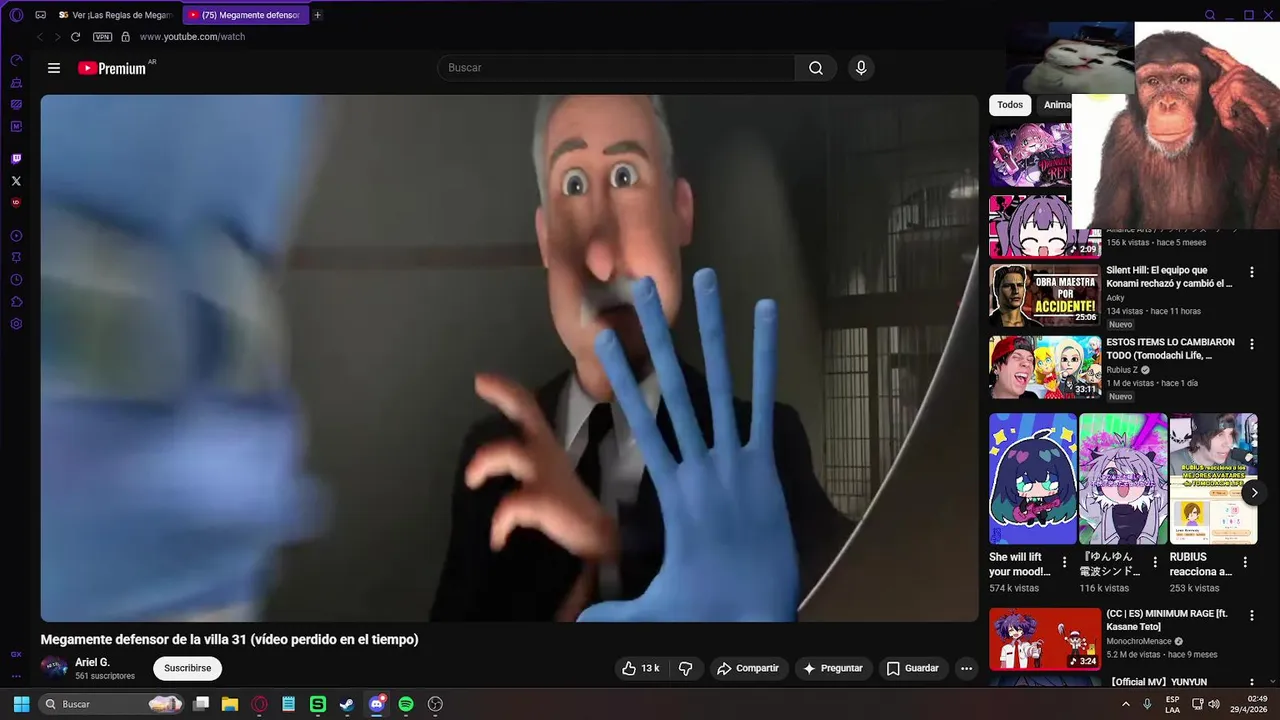Dislike the video
The width and height of the screenshot is (1280, 720).
point(686,668)
